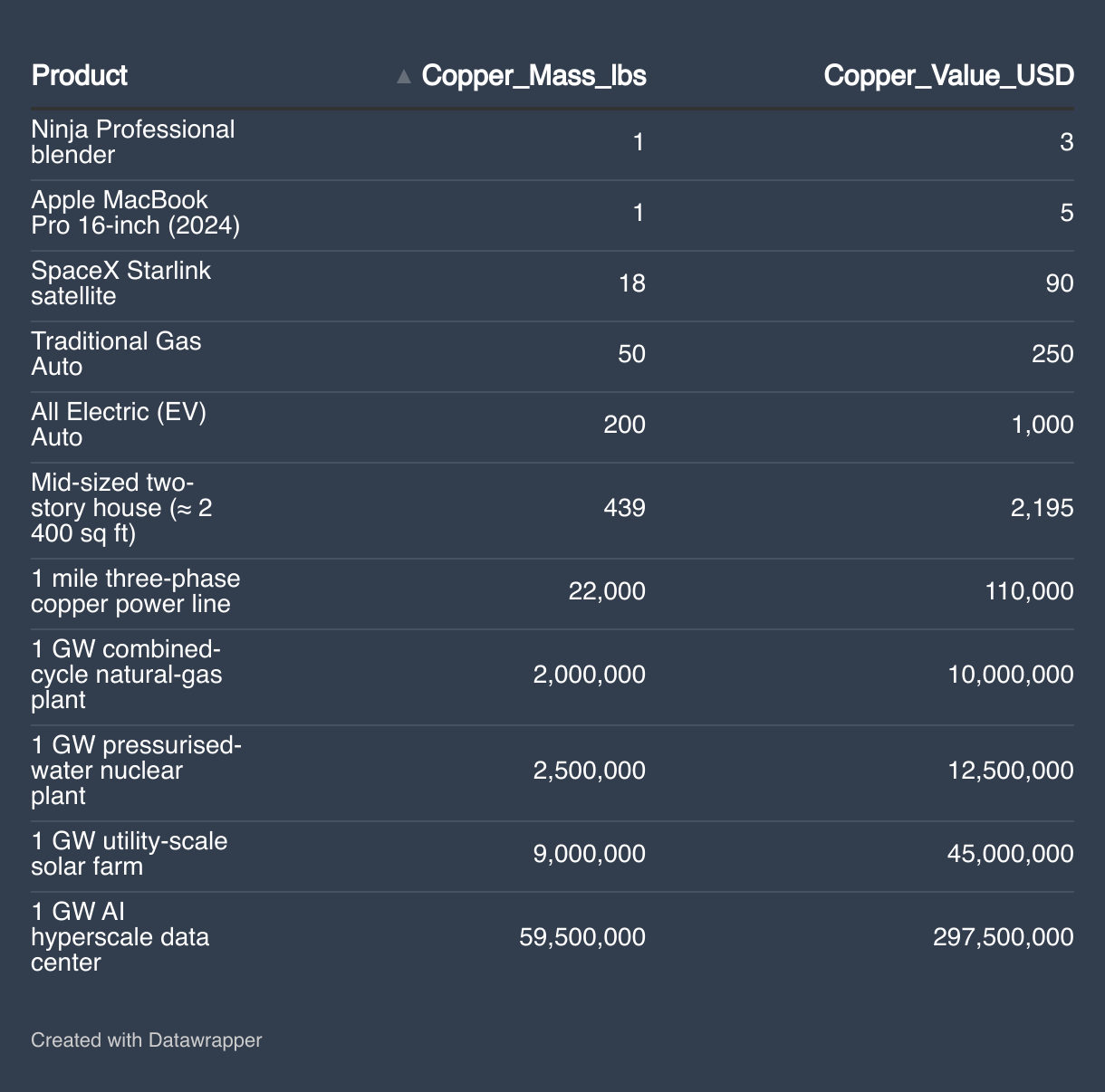This screenshot has width=1105, height=1092.
Task: Click the Traditional Gas Auto row label
Action: [x=117, y=354]
